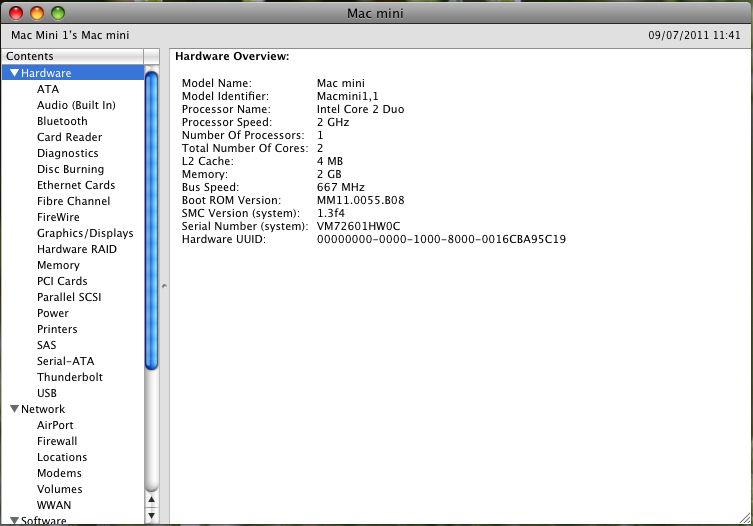Image resolution: width=753 pixels, height=526 pixels.
Task: Select Power in the Hardware list
Action: 53,313
